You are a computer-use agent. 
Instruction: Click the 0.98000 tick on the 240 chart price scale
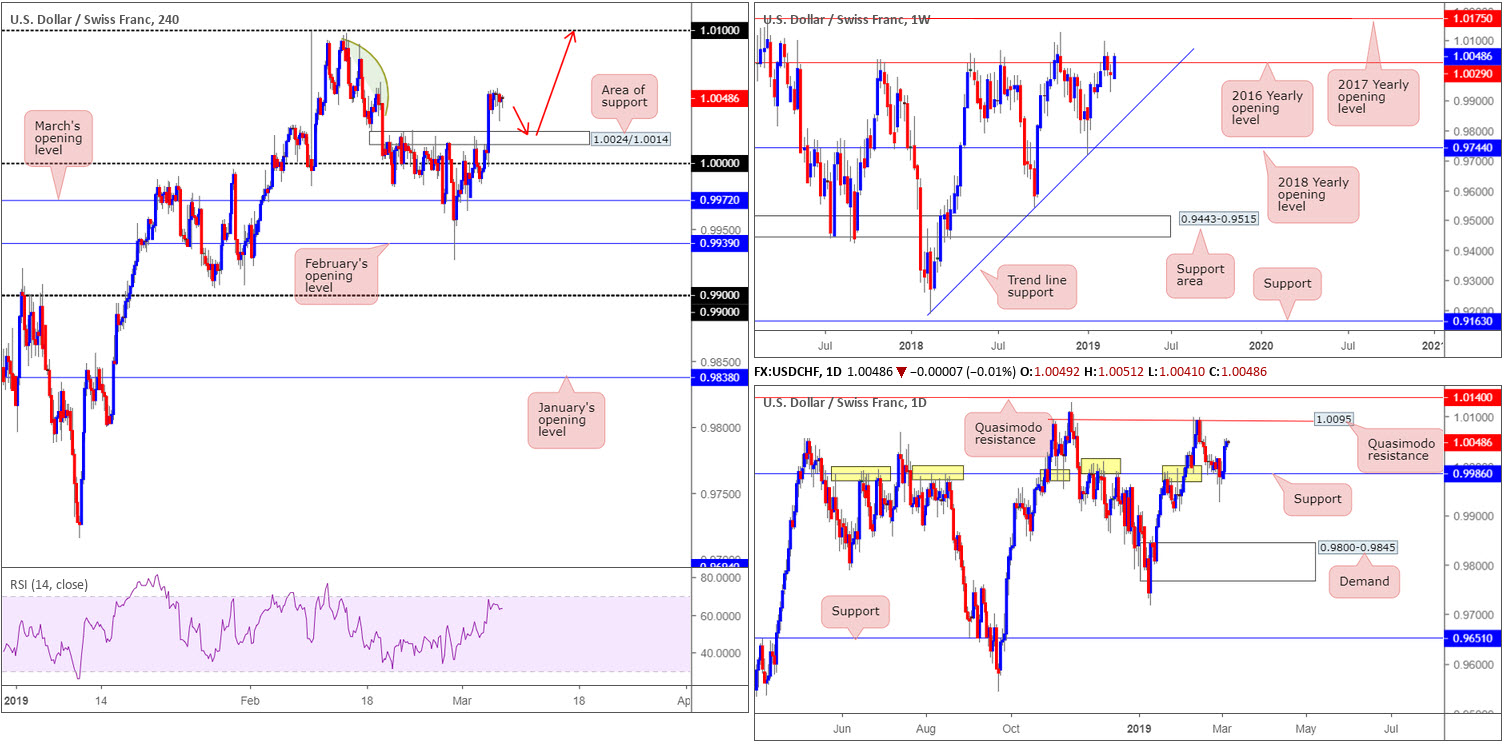[x=720, y=428]
